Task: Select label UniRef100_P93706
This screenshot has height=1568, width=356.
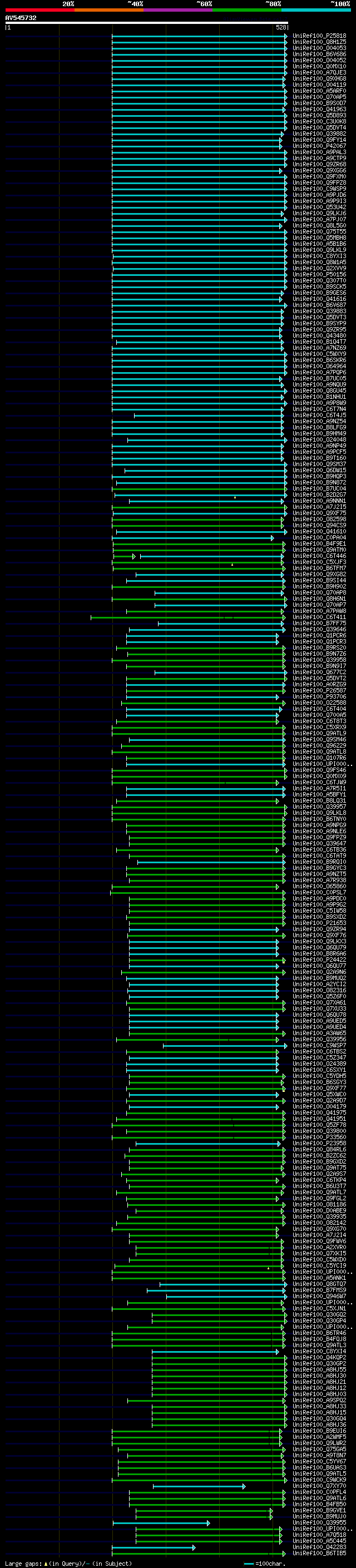Action: point(319,697)
